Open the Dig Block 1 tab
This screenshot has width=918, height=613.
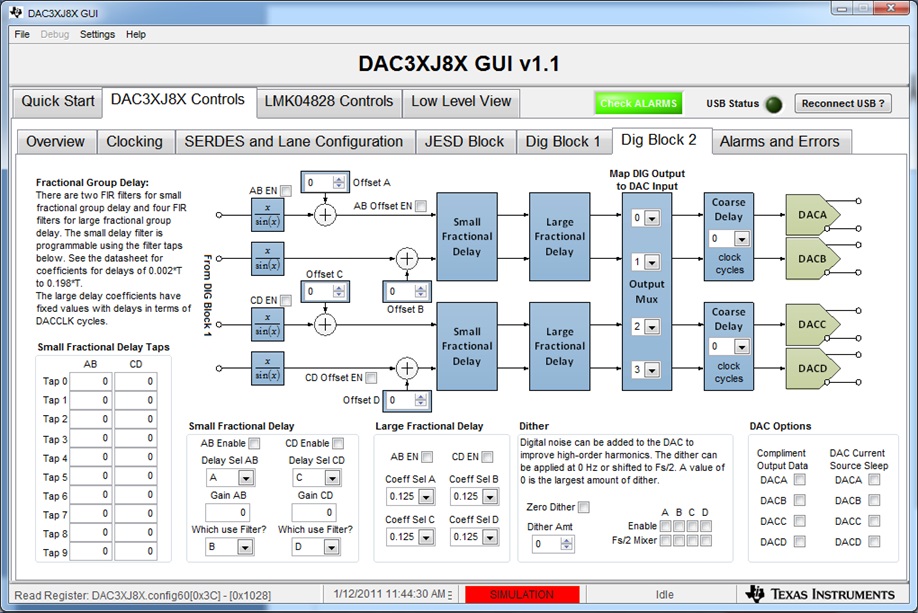click(x=563, y=142)
